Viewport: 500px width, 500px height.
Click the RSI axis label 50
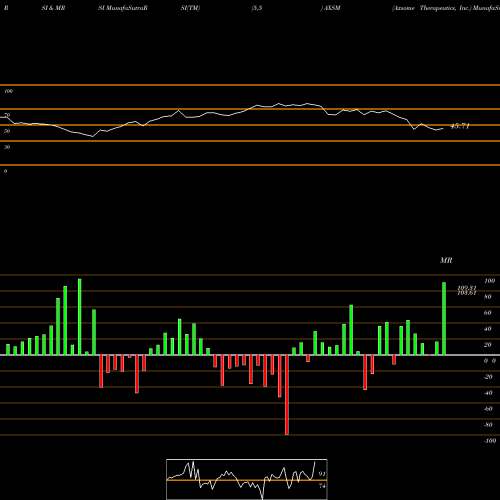(7, 131)
